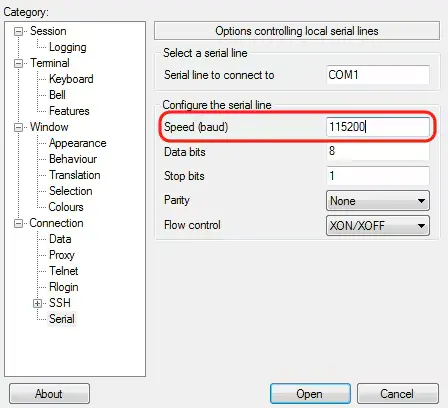Image resolution: width=448 pixels, height=408 pixels.
Task: Collapse the Window category node
Action: (18, 127)
